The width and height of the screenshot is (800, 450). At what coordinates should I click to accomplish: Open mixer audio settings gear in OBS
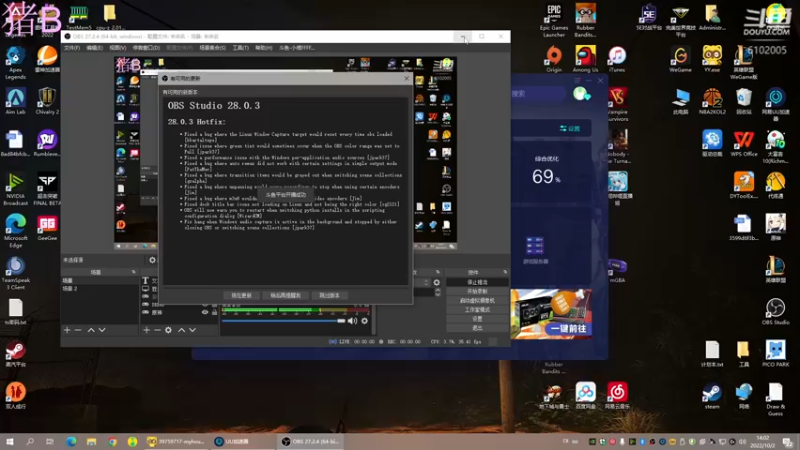coord(364,321)
